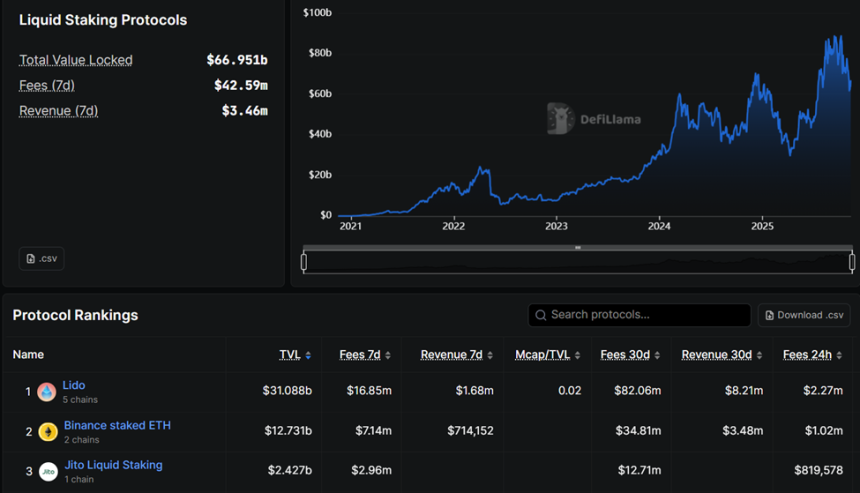Click the Name column header

click(x=28, y=355)
